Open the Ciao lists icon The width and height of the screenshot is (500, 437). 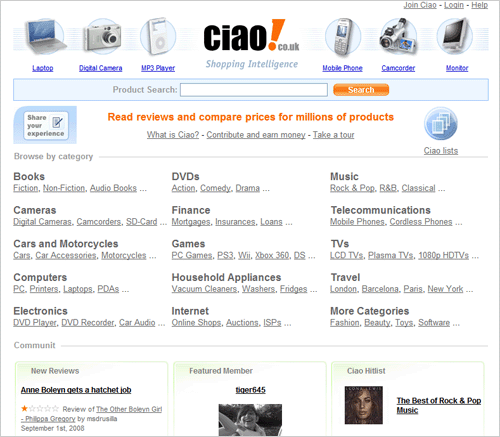441,124
